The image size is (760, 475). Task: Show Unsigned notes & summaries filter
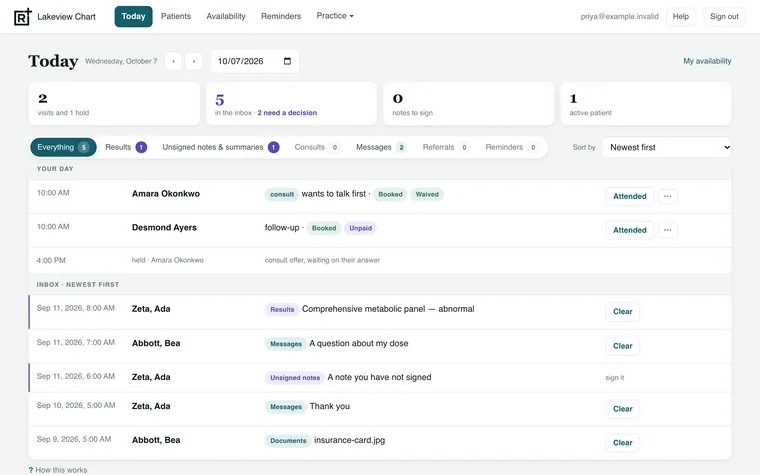click(221, 147)
